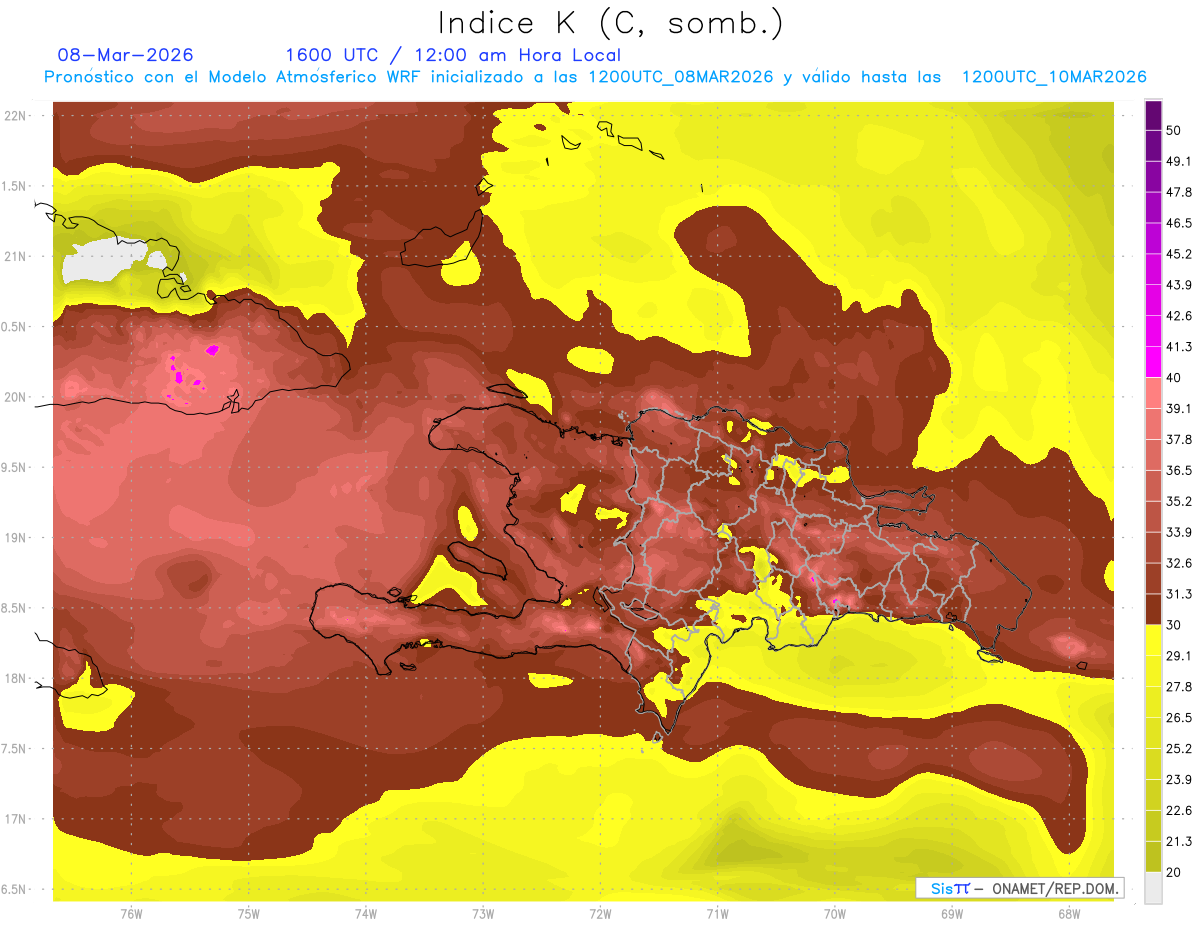The width and height of the screenshot is (1200, 927).
Task: Click the '76W' longitude axis label
Action: (131, 913)
